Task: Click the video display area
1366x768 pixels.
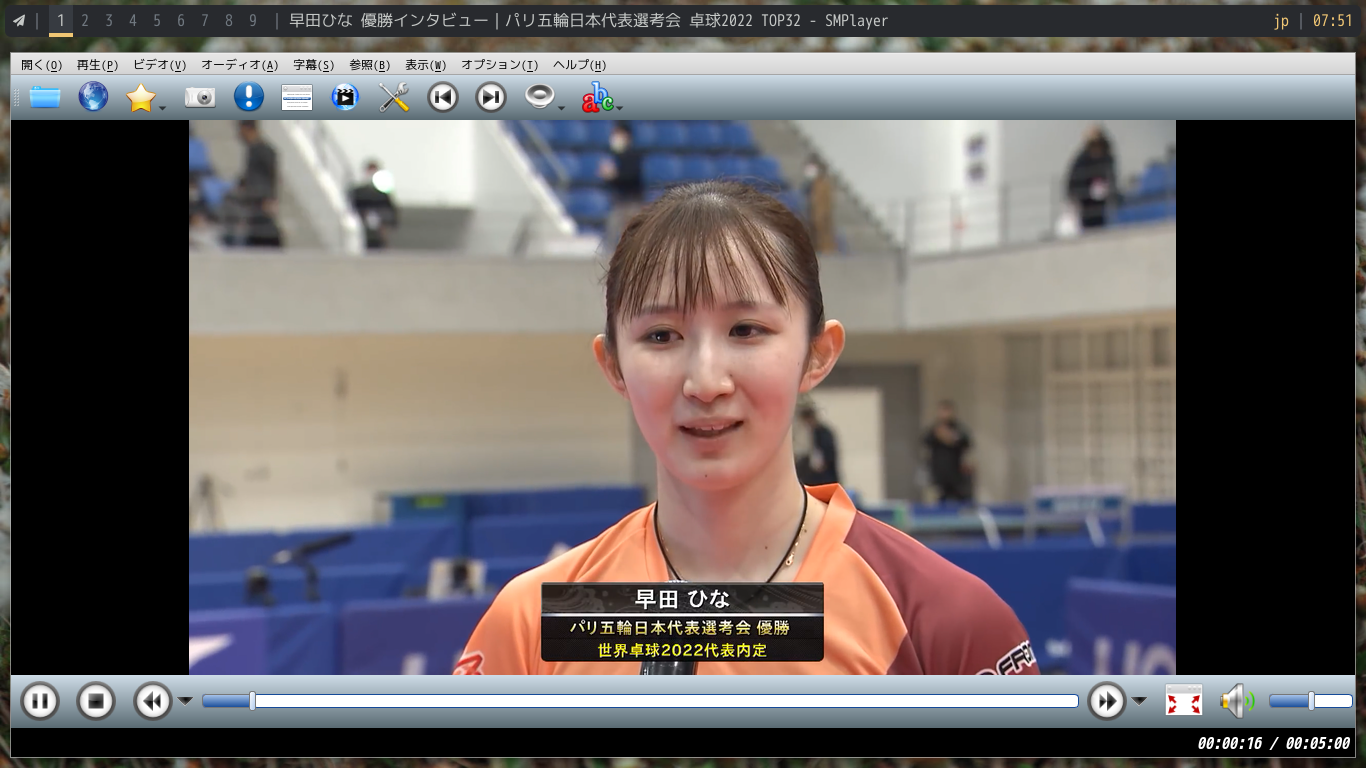Action: (x=682, y=397)
